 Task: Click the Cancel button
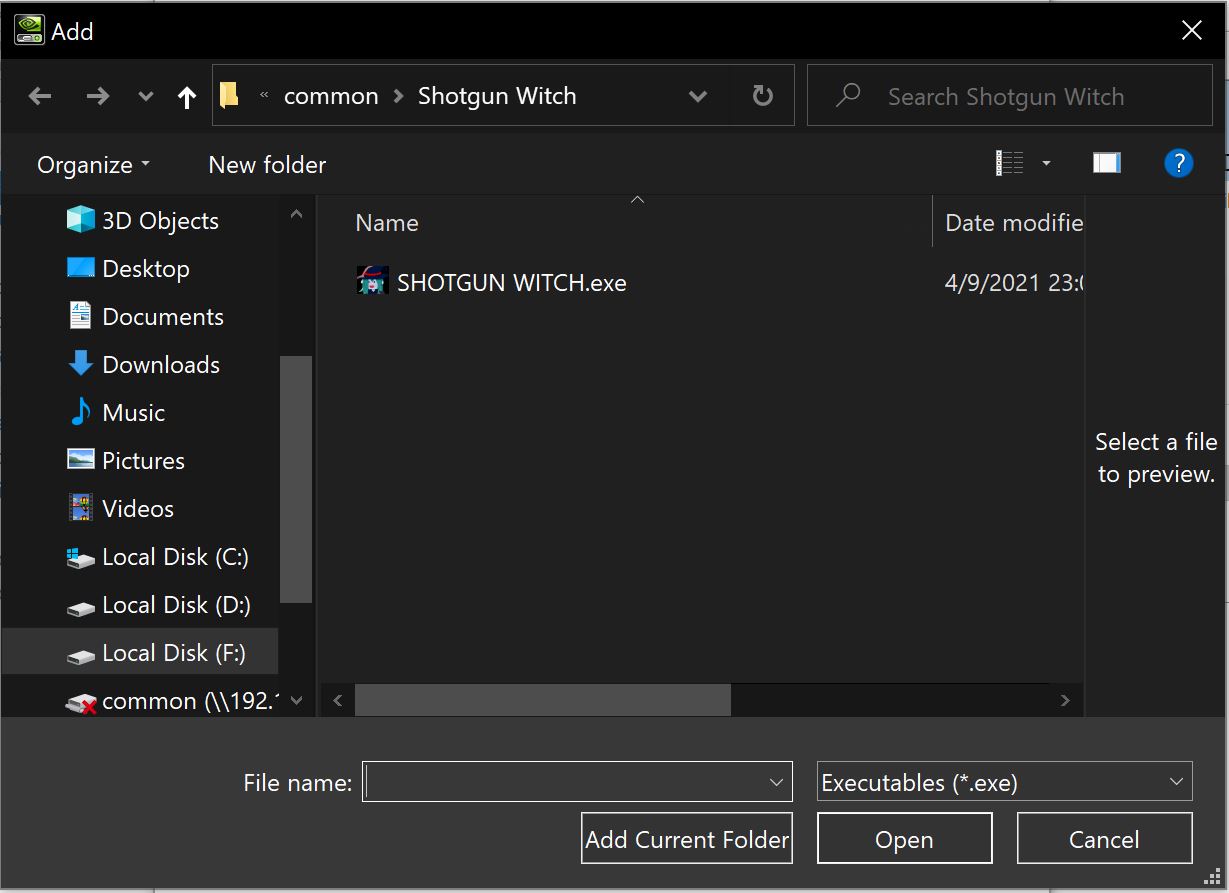click(1104, 839)
